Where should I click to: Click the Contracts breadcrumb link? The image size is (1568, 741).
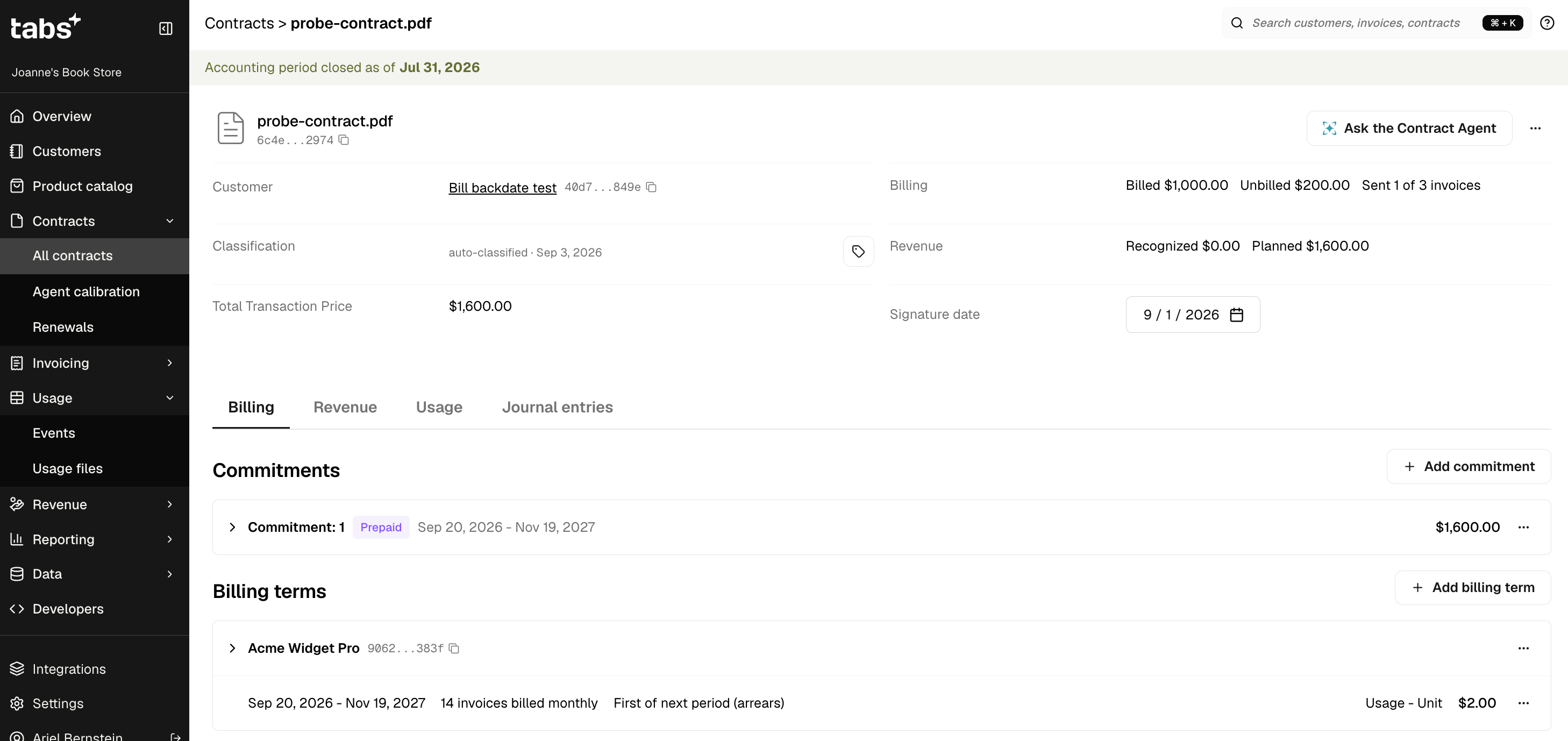tap(239, 23)
